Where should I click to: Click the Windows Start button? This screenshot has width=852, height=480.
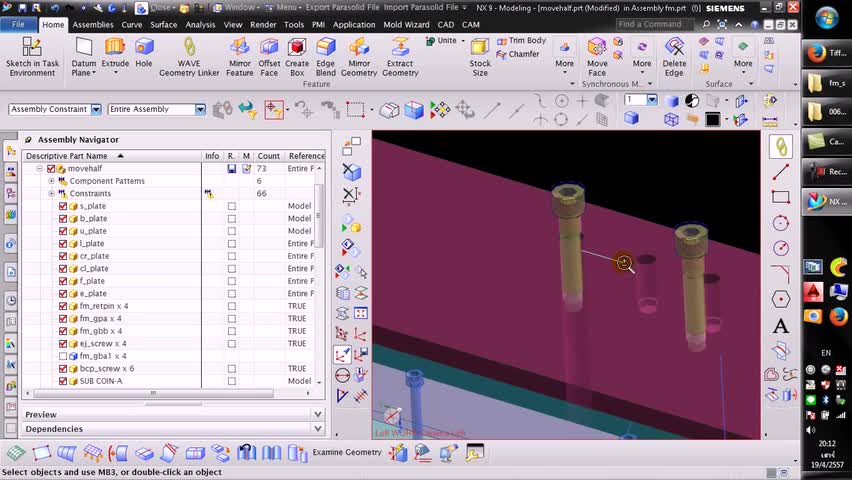tap(826, 18)
